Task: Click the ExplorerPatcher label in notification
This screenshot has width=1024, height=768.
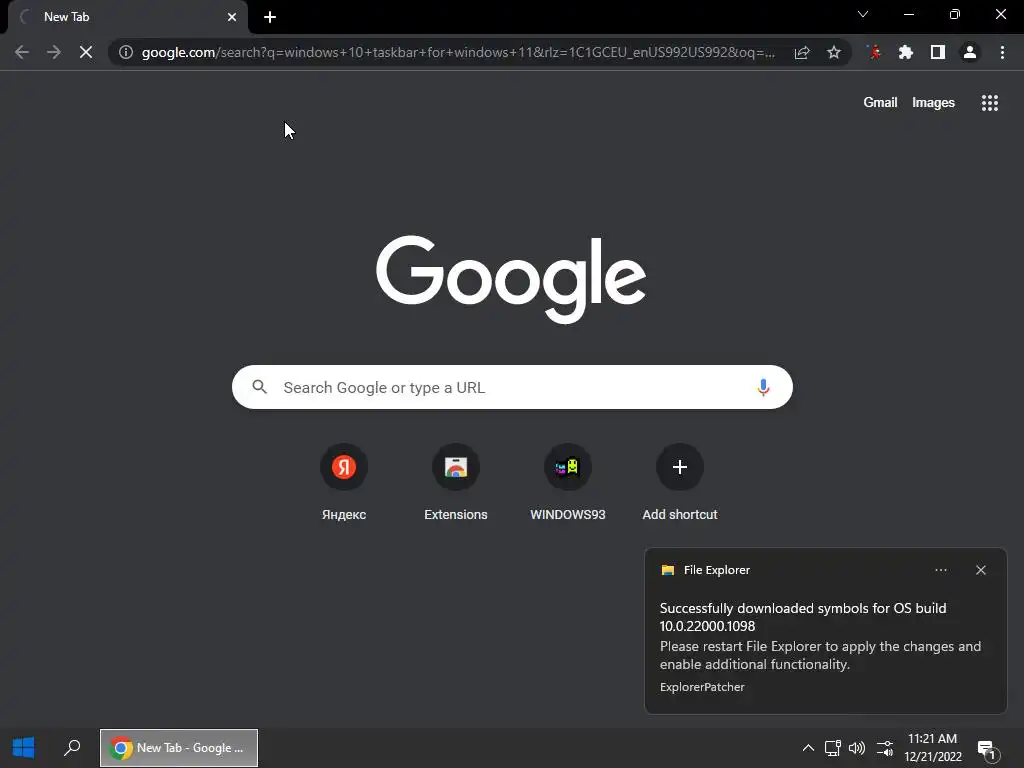Action: click(702, 687)
